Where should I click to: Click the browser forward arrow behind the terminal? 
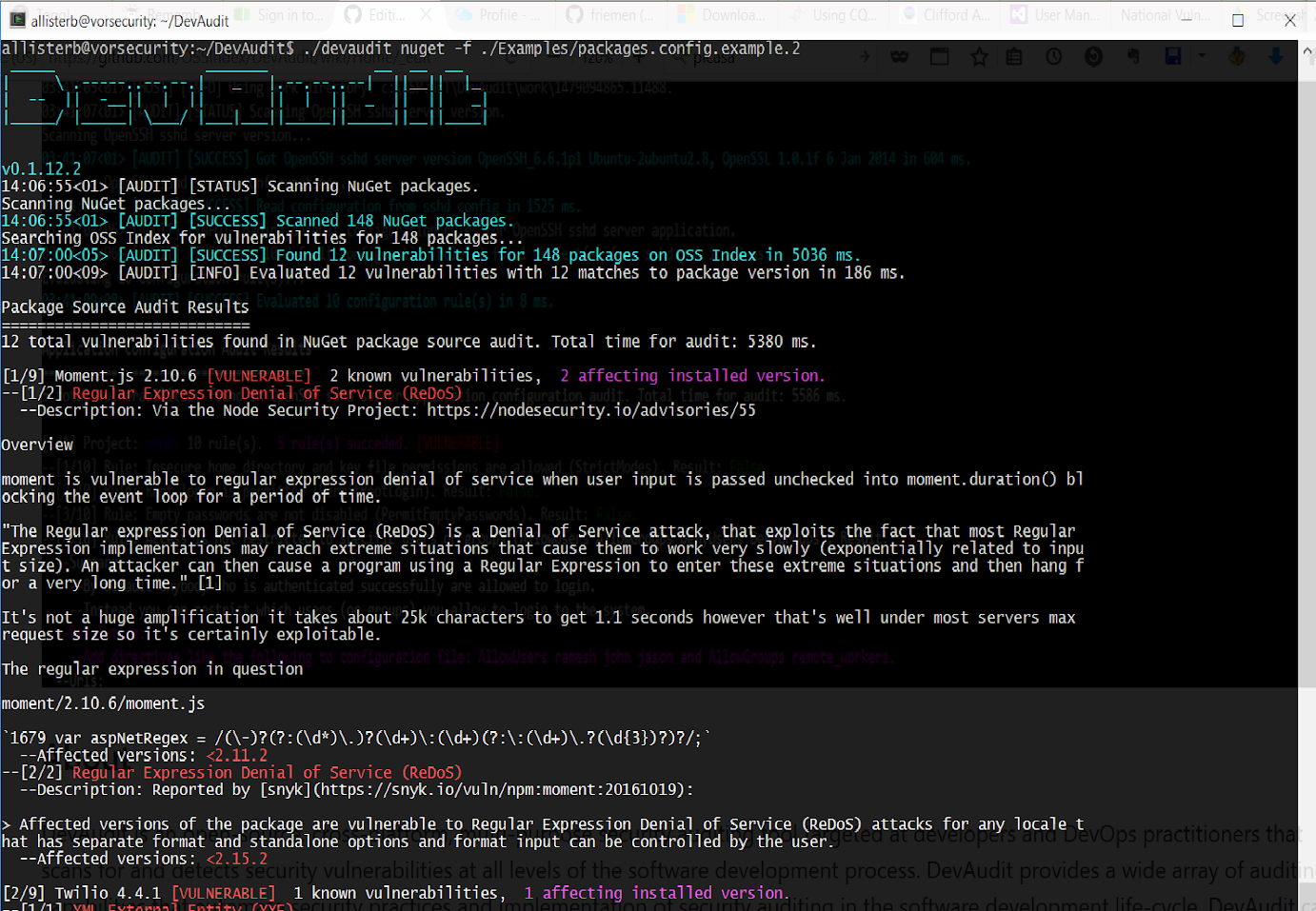point(865,57)
